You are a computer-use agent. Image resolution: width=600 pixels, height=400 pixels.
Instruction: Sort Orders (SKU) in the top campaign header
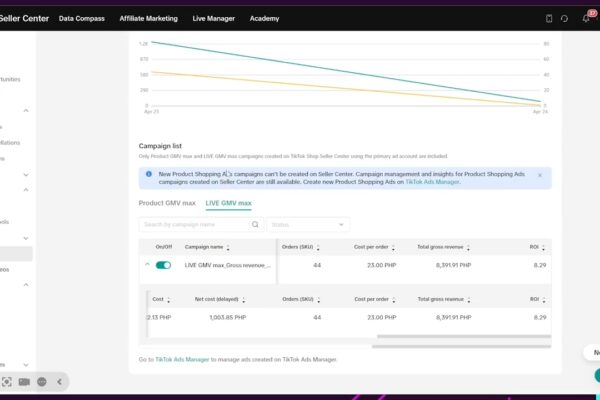[318, 248]
